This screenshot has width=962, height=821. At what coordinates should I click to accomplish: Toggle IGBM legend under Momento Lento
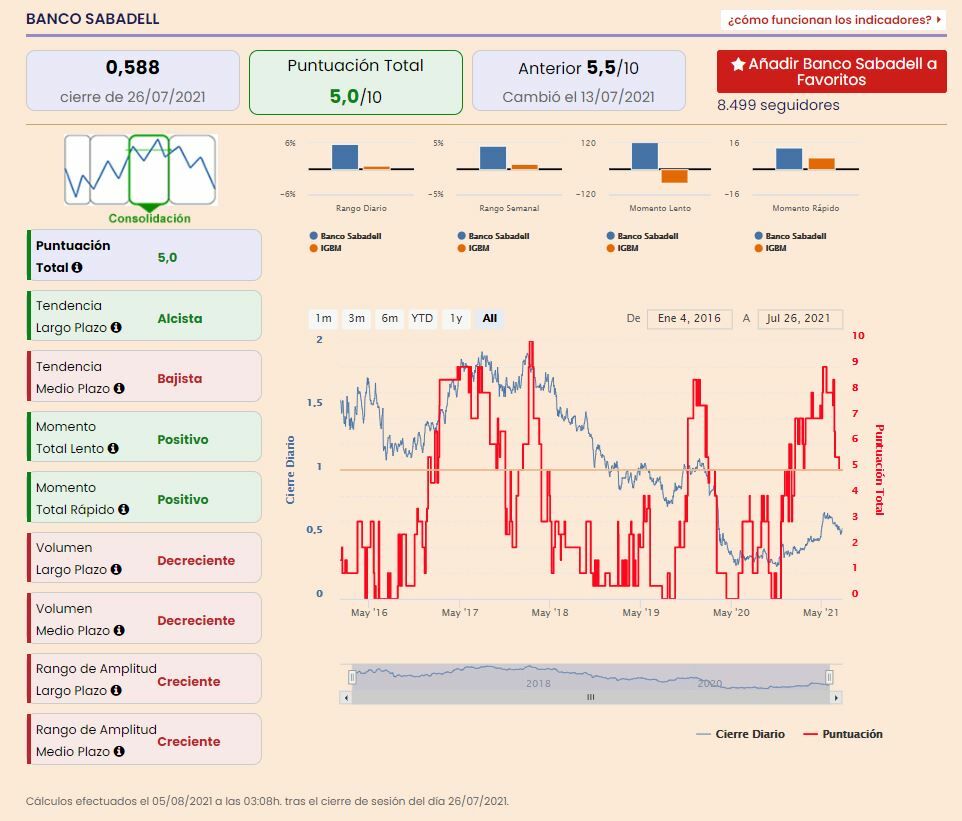tap(623, 248)
